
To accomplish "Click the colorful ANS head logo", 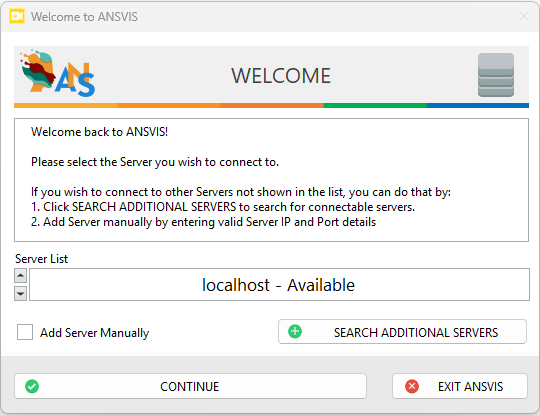I will 58,73.
